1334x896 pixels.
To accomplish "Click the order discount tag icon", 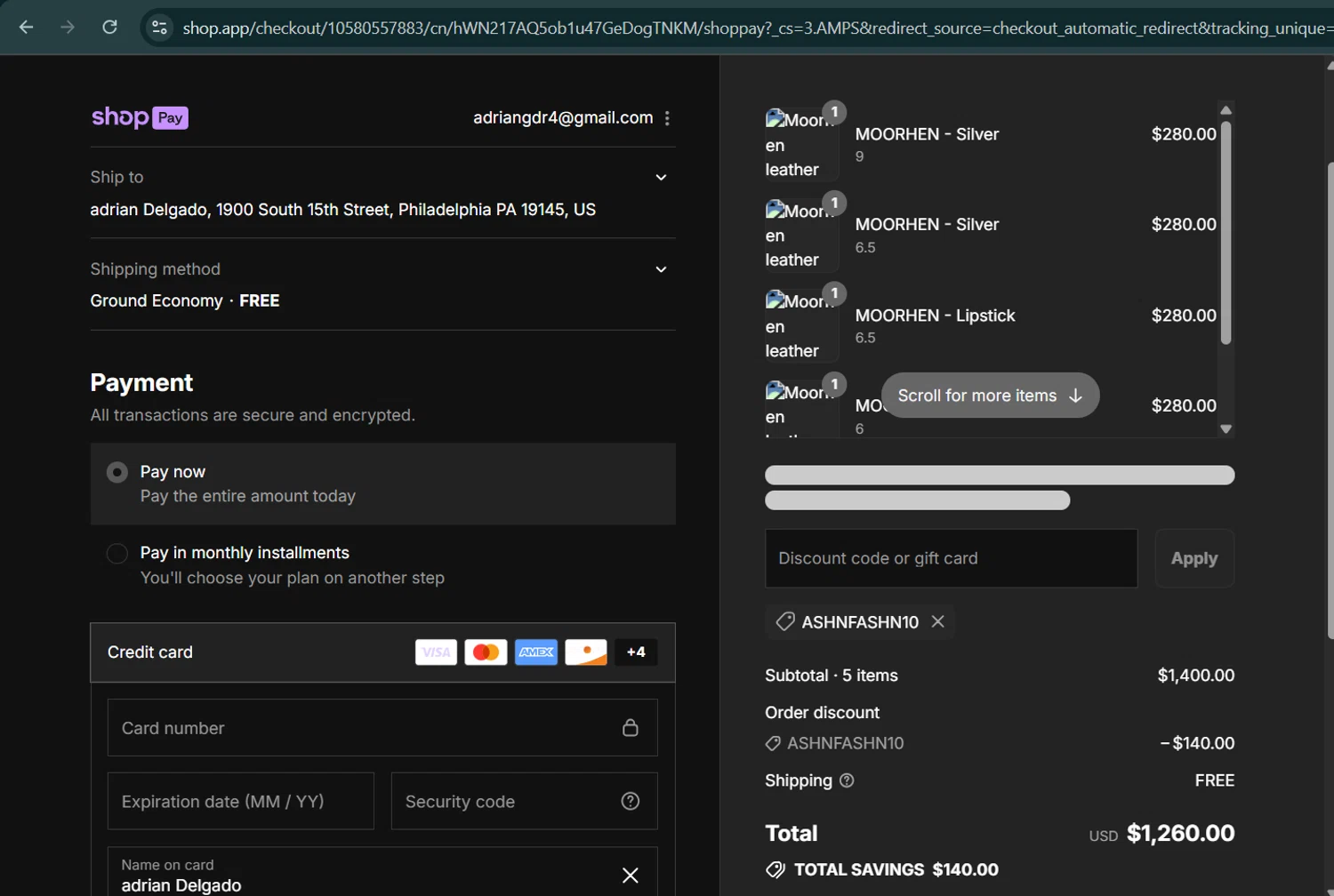I will 773,744.
